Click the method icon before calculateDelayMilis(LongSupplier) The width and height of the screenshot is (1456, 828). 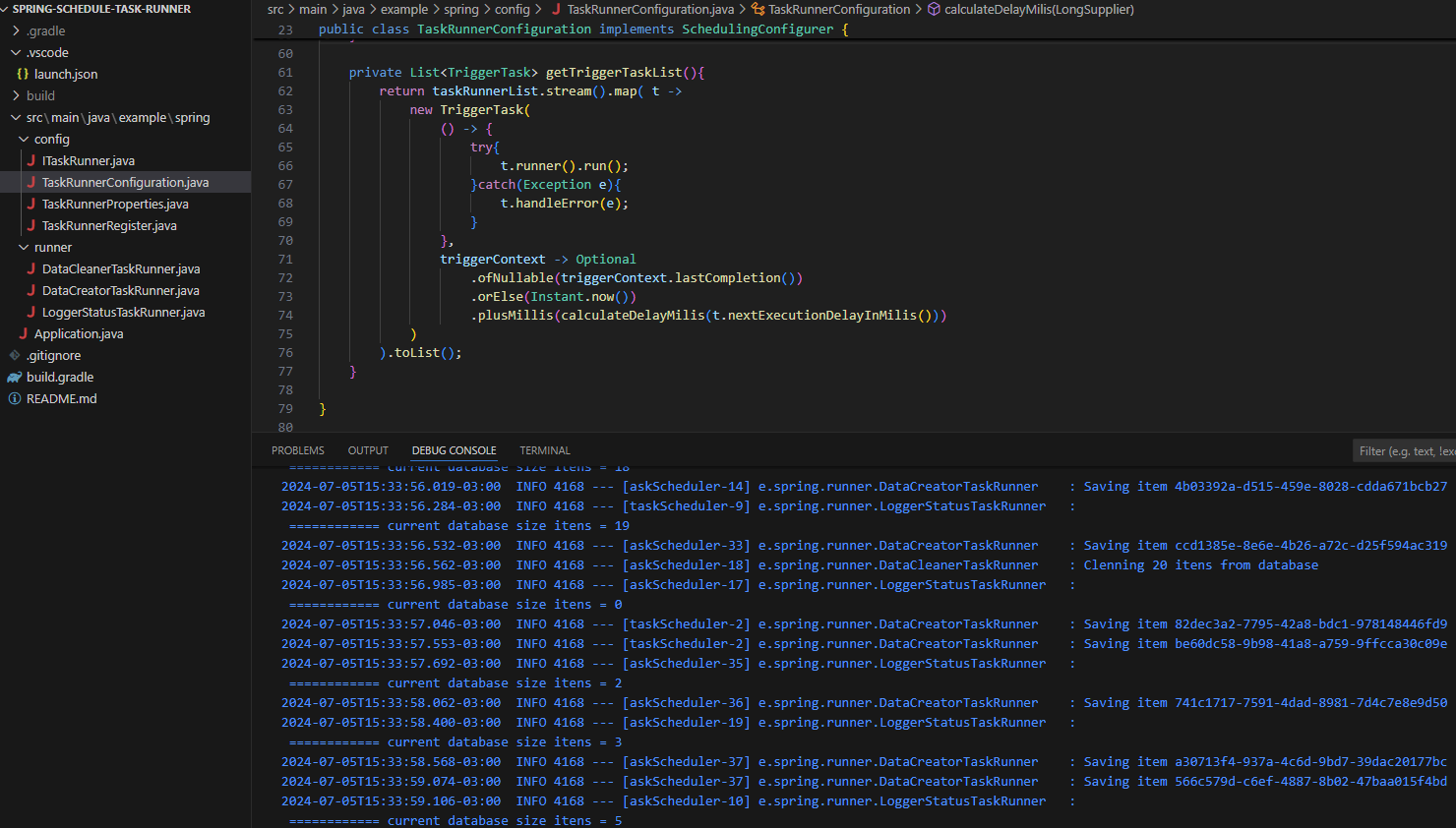pos(933,9)
